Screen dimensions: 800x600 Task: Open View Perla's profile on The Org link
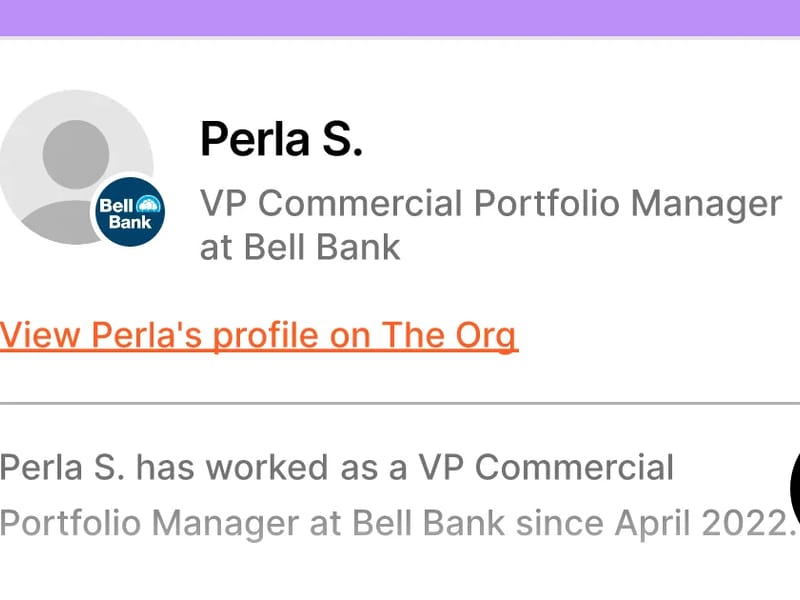(x=259, y=335)
